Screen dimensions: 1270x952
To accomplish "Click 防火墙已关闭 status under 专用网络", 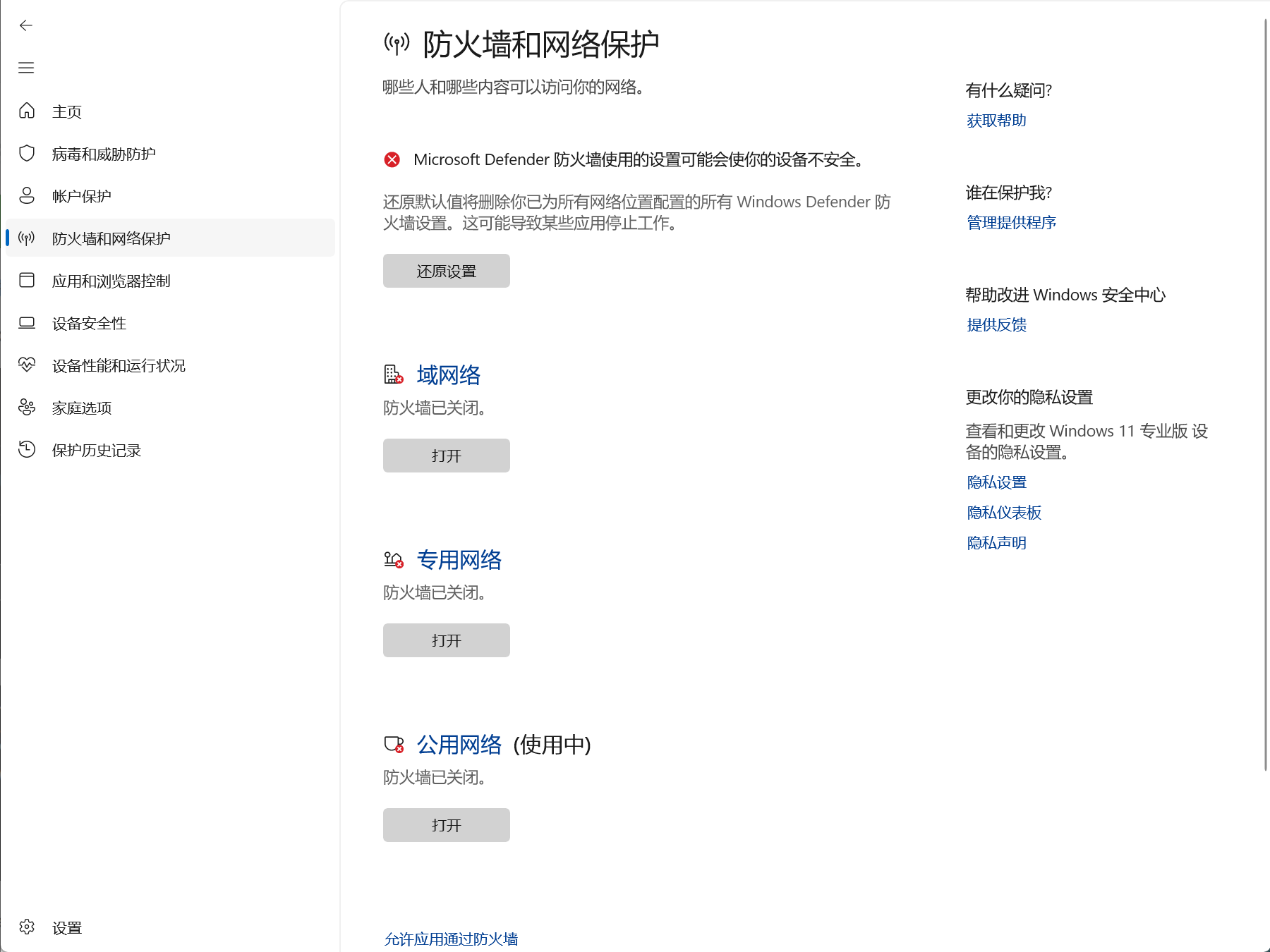I will pos(435,593).
